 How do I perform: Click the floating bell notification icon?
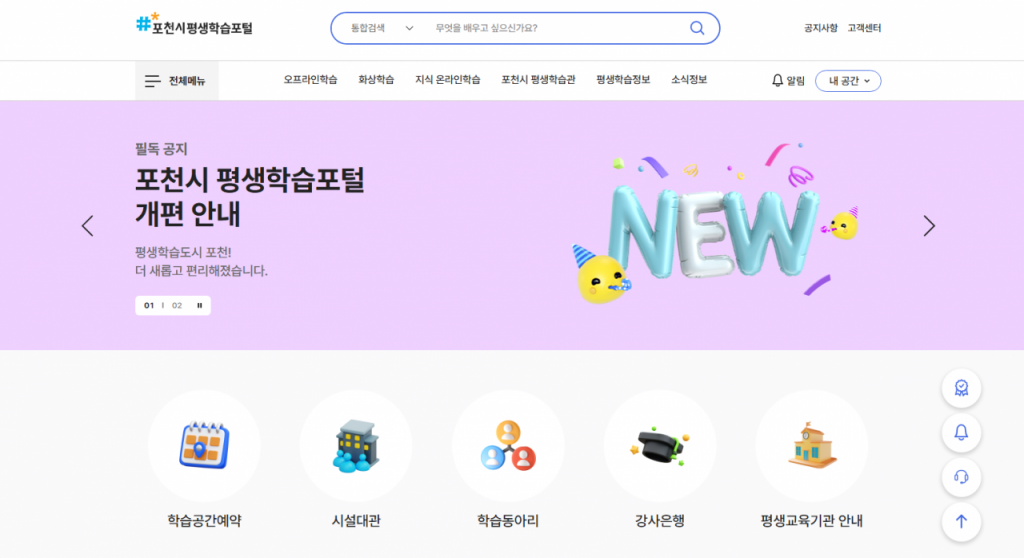coord(961,433)
